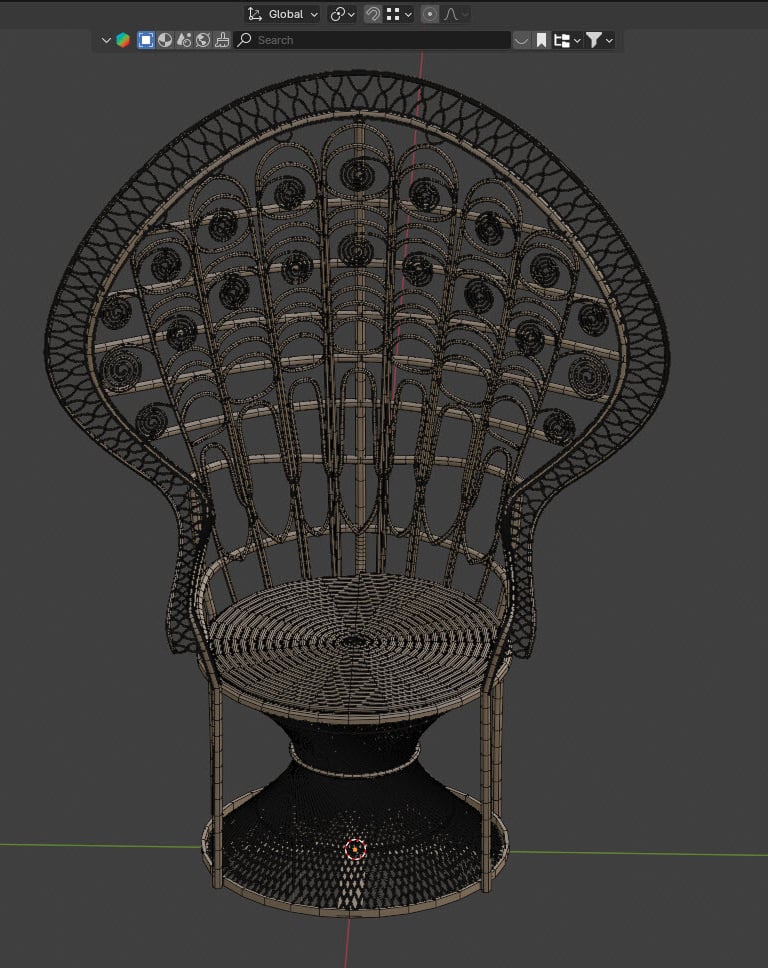Toggle proportional editing
This screenshot has width=768, height=968.
(x=430, y=14)
